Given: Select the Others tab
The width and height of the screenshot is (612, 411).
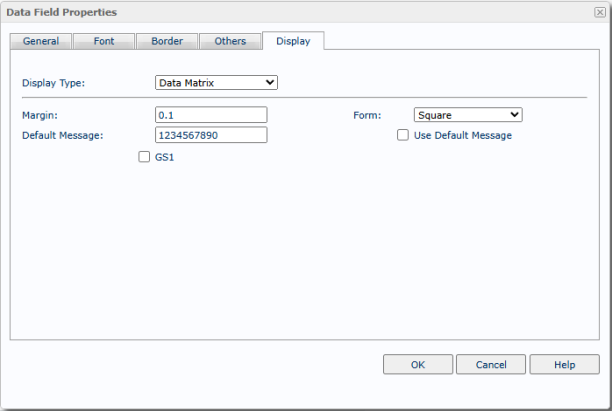Looking at the screenshot, I should click(230, 41).
